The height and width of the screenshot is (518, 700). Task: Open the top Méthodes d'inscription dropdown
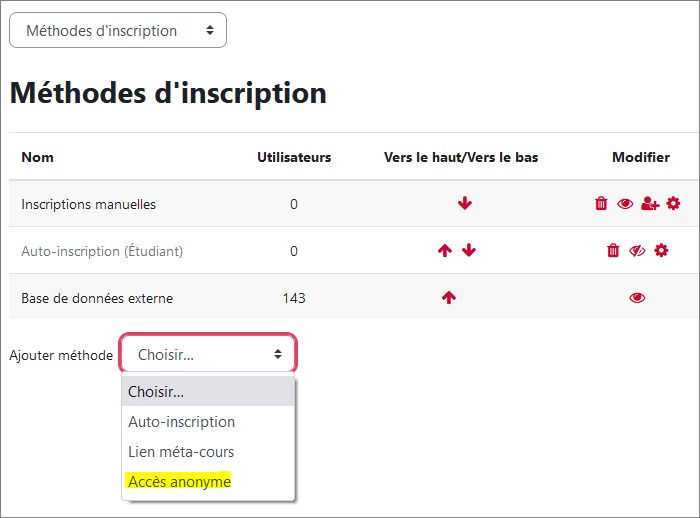coord(118,30)
